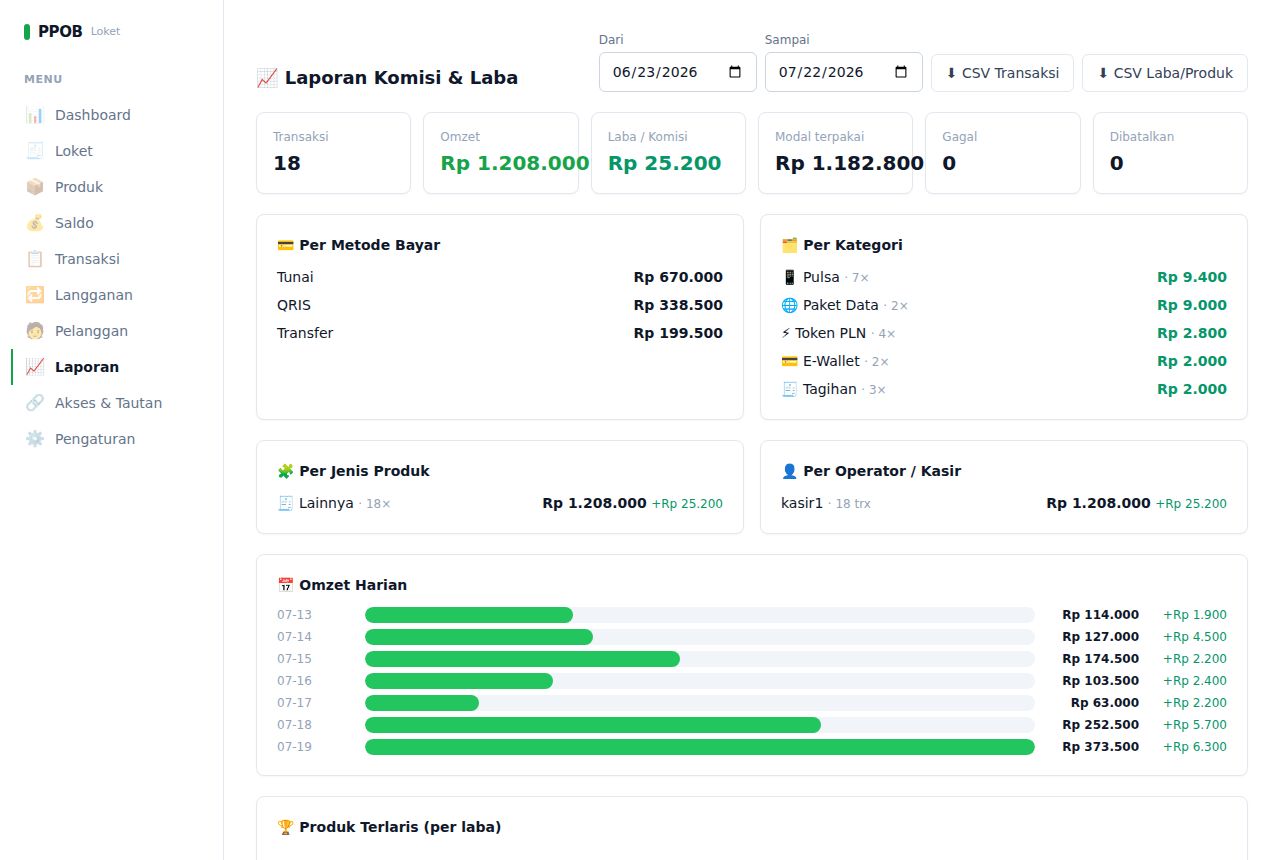The width and height of the screenshot is (1280, 860).
Task: Click the 07-13 date label
Action: [x=294, y=615]
